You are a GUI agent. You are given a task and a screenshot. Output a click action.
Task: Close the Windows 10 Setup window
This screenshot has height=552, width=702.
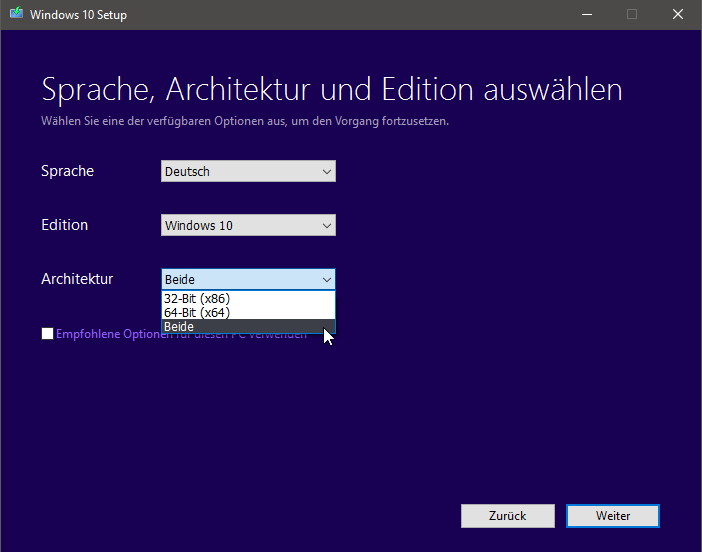coord(678,15)
